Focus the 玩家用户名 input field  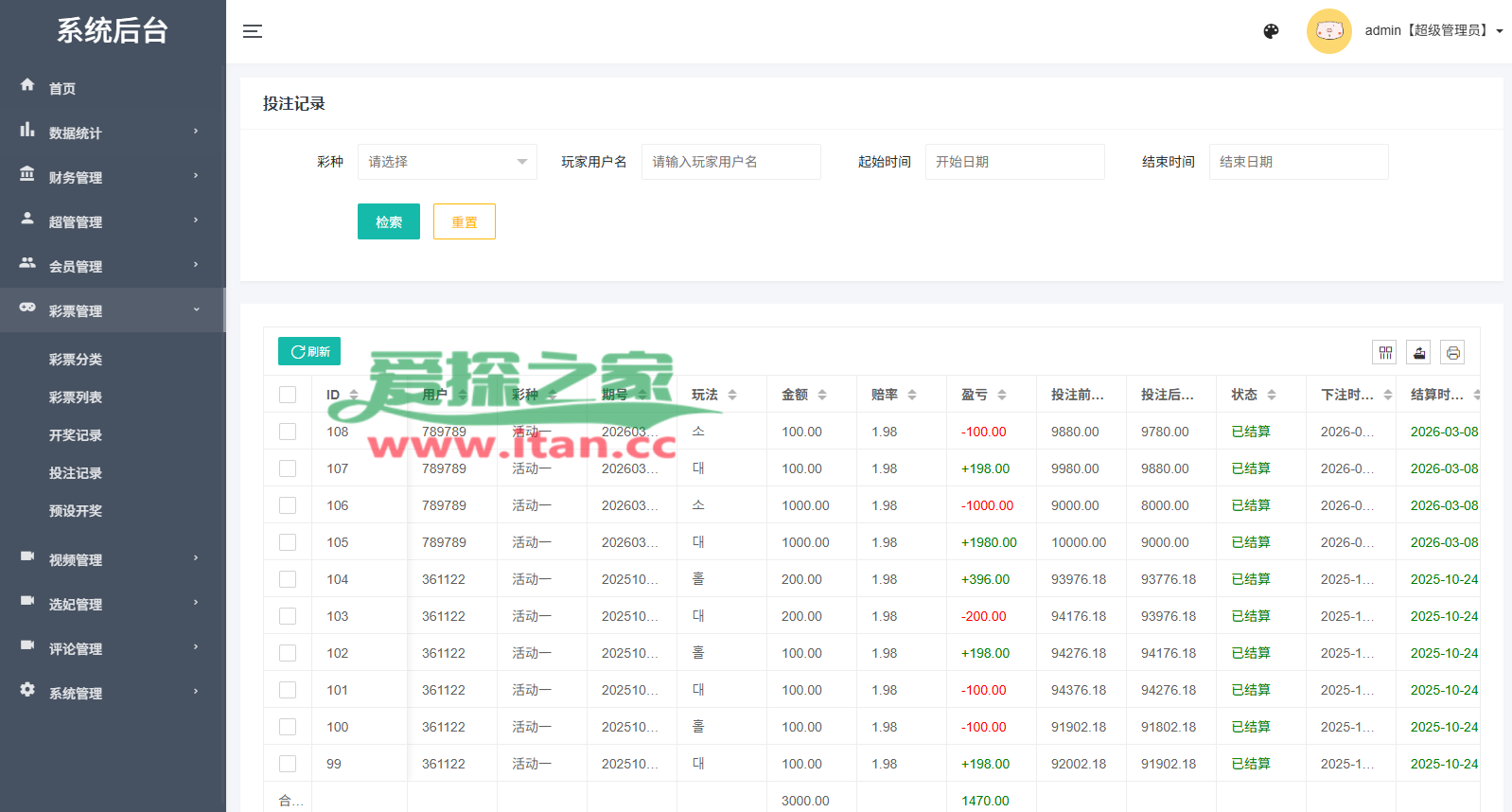point(730,162)
